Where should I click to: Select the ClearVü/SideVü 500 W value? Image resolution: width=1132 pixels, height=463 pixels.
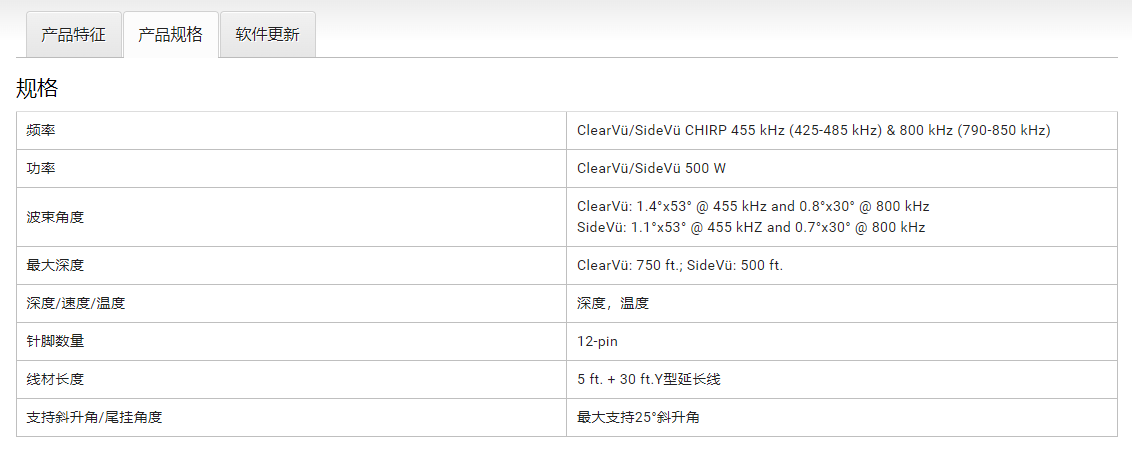click(651, 169)
